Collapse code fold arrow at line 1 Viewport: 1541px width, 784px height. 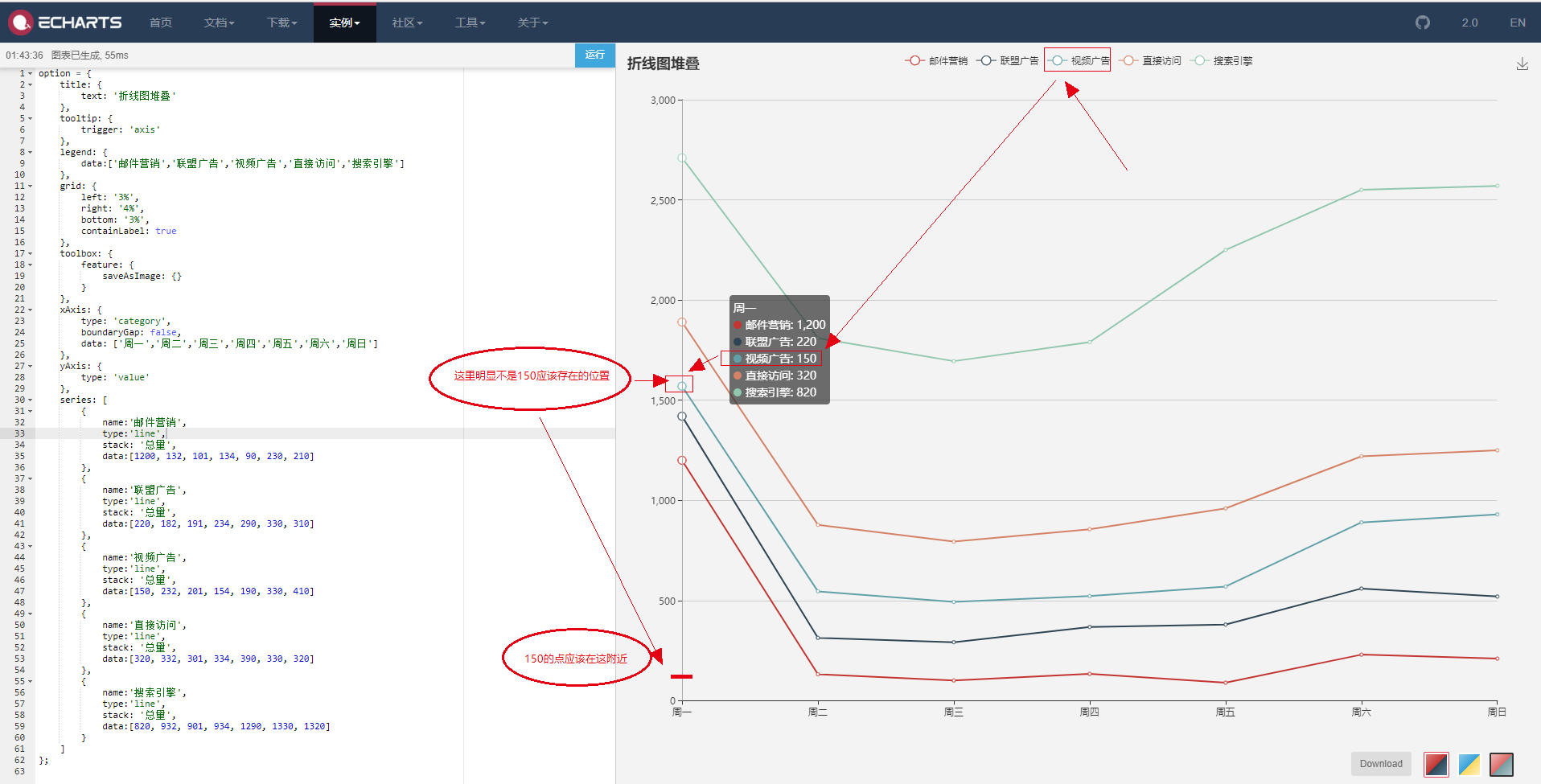[x=31, y=73]
